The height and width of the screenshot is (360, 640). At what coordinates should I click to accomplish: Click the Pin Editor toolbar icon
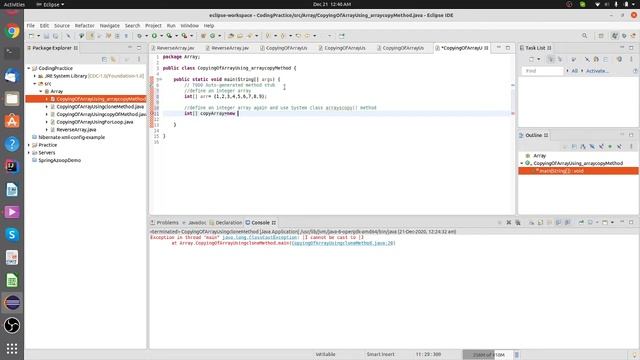(x=341, y=36)
